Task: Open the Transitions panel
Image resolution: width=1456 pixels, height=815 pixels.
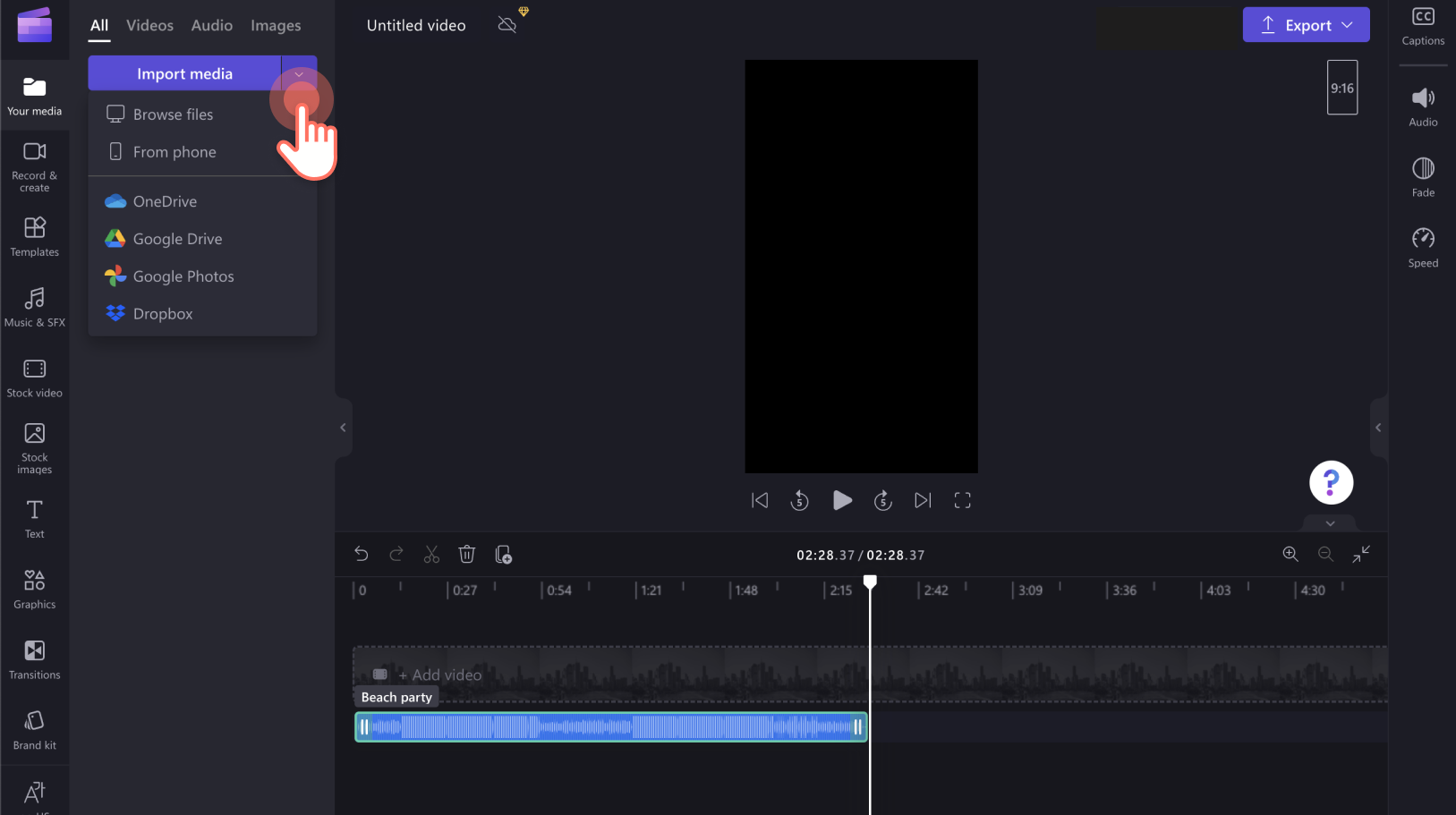Action: point(34,660)
